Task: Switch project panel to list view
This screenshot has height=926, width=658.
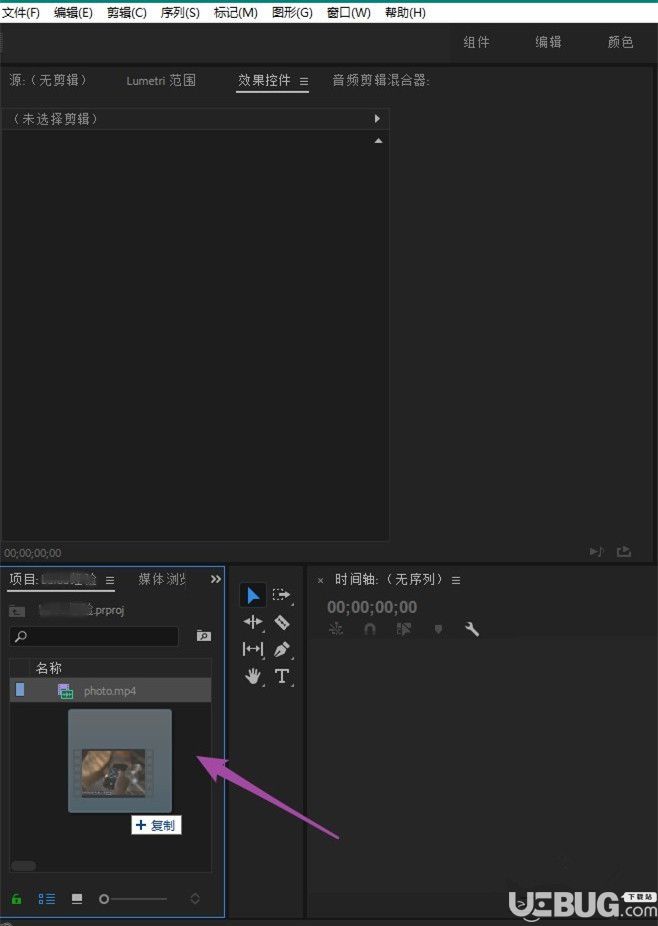Action: point(47,899)
